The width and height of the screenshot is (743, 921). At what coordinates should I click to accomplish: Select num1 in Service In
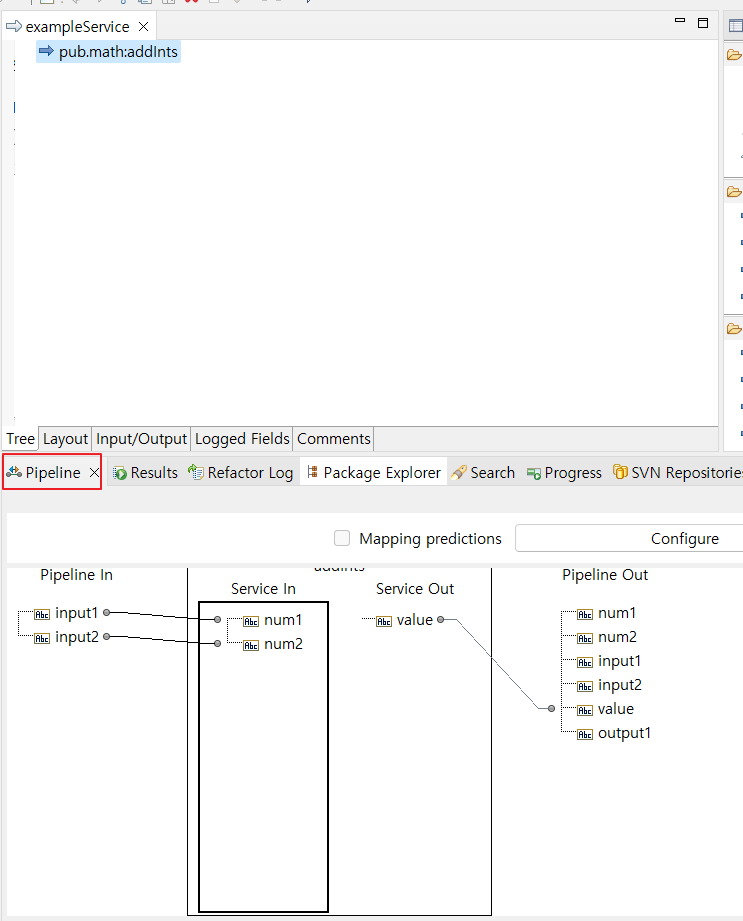[x=283, y=620]
